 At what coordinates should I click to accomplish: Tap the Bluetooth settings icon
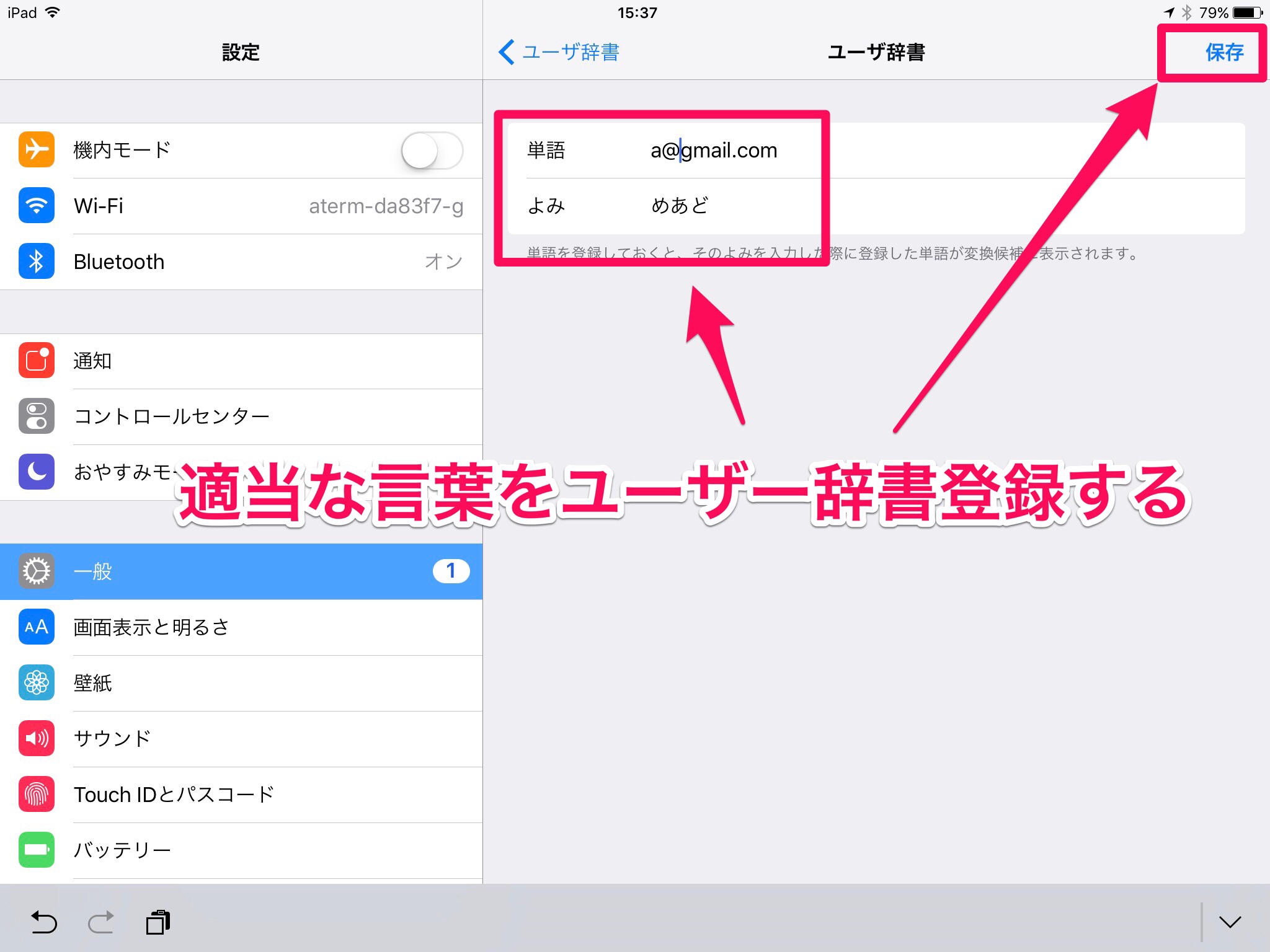(x=37, y=261)
